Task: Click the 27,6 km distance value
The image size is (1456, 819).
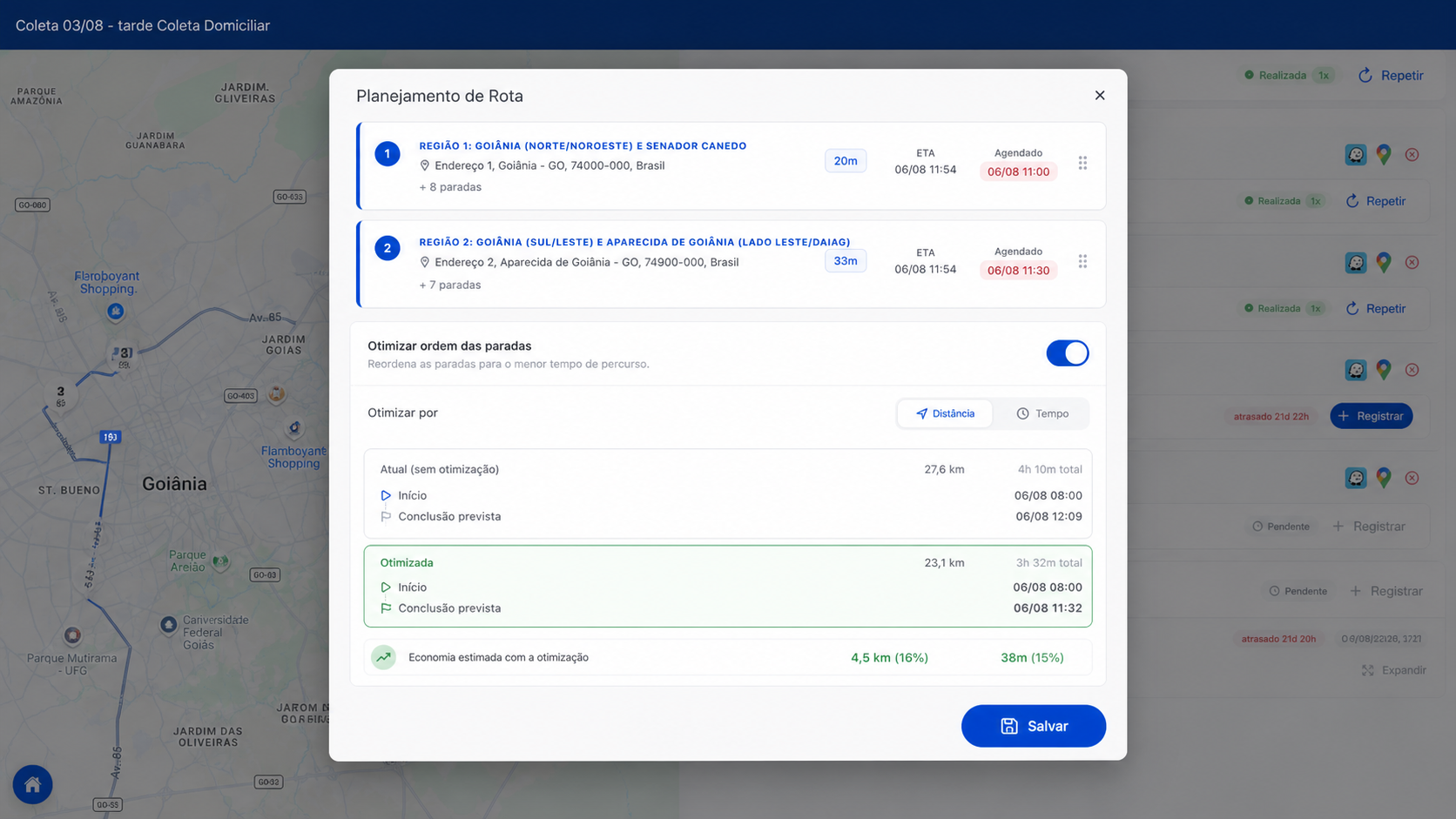Action: pos(944,469)
